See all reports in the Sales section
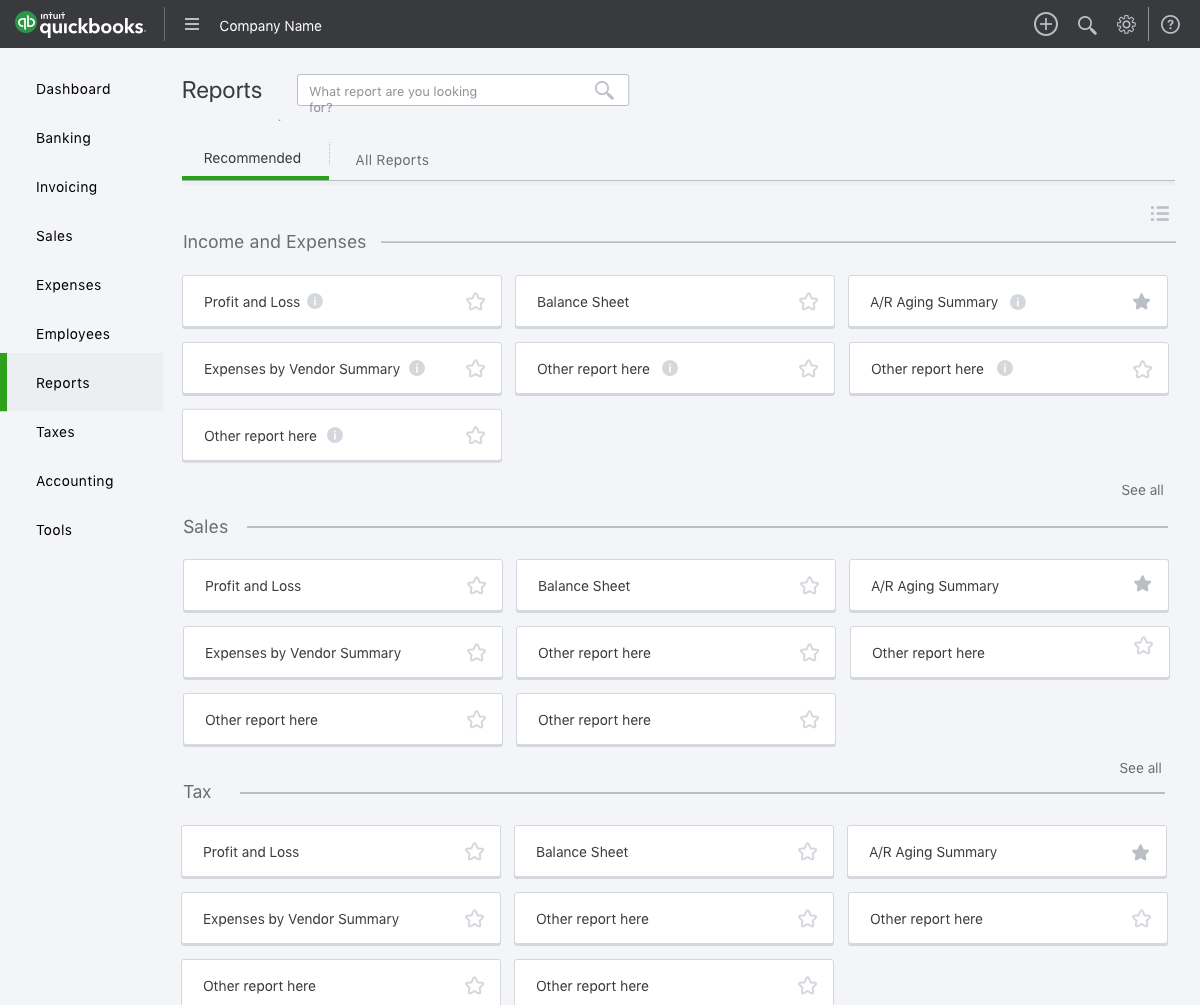The image size is (1200, 1005). click(x=1140, y=768)
